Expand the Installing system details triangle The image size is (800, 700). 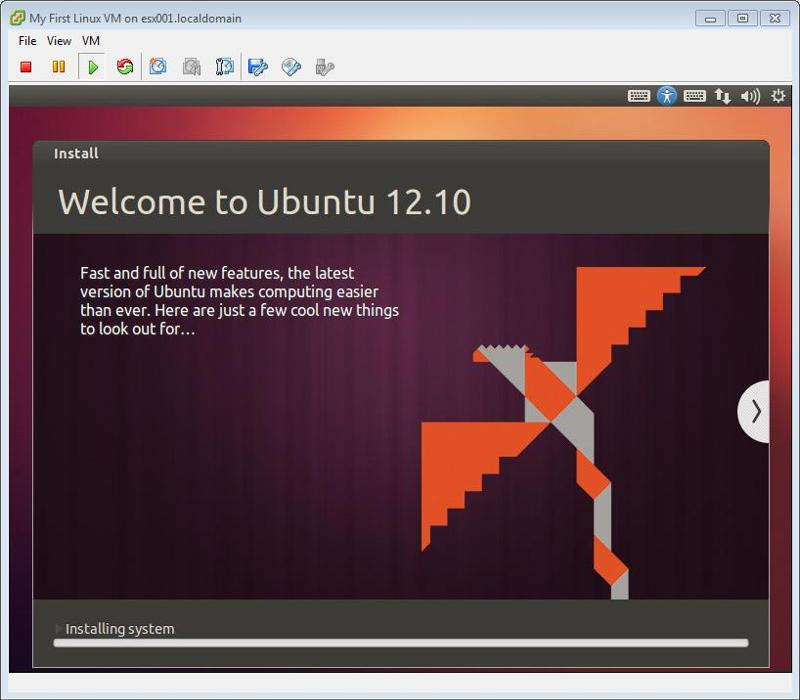coord(59,628)
